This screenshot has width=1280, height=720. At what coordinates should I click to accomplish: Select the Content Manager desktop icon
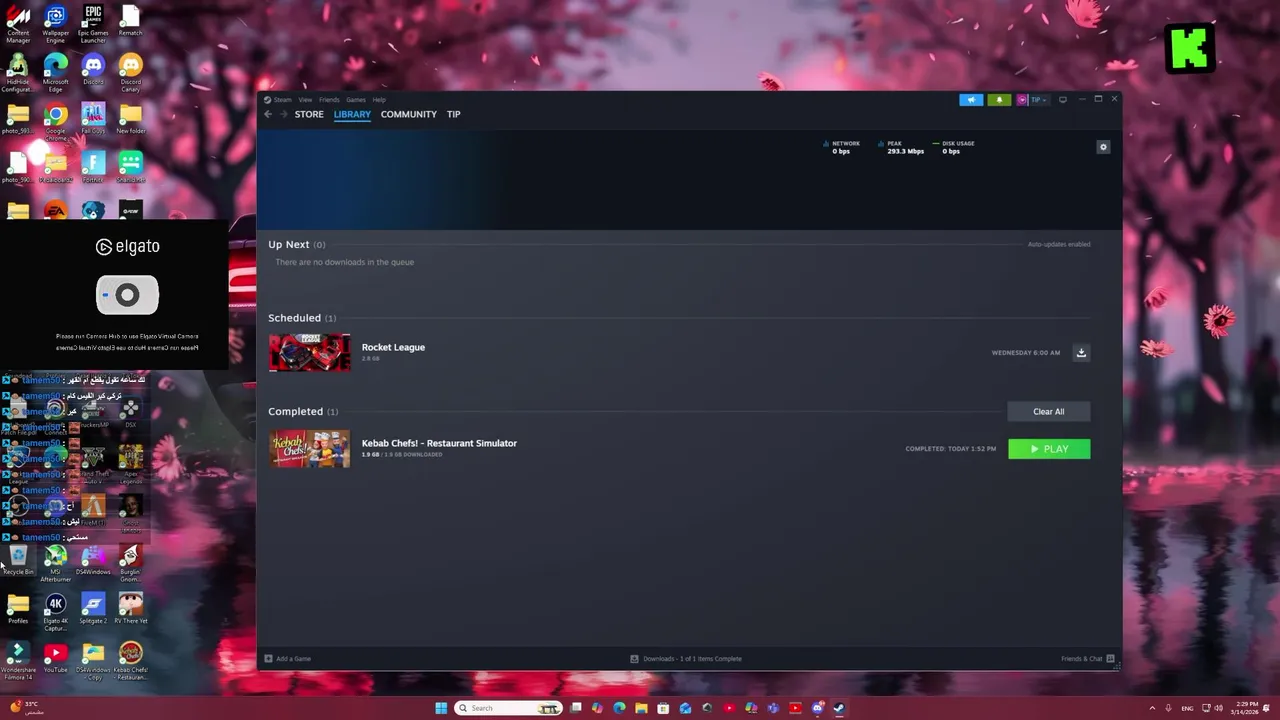pos(18,24)
